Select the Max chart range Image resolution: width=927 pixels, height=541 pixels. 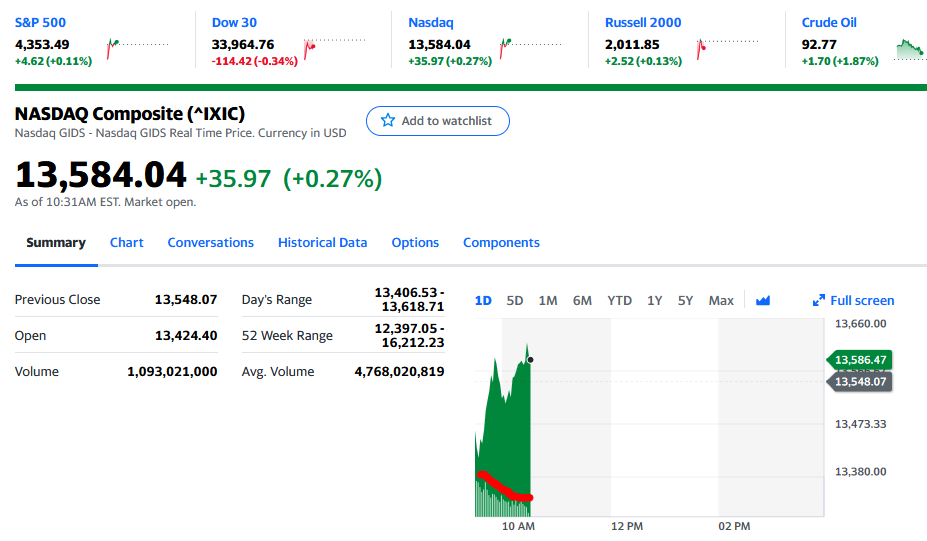[721, 300]
